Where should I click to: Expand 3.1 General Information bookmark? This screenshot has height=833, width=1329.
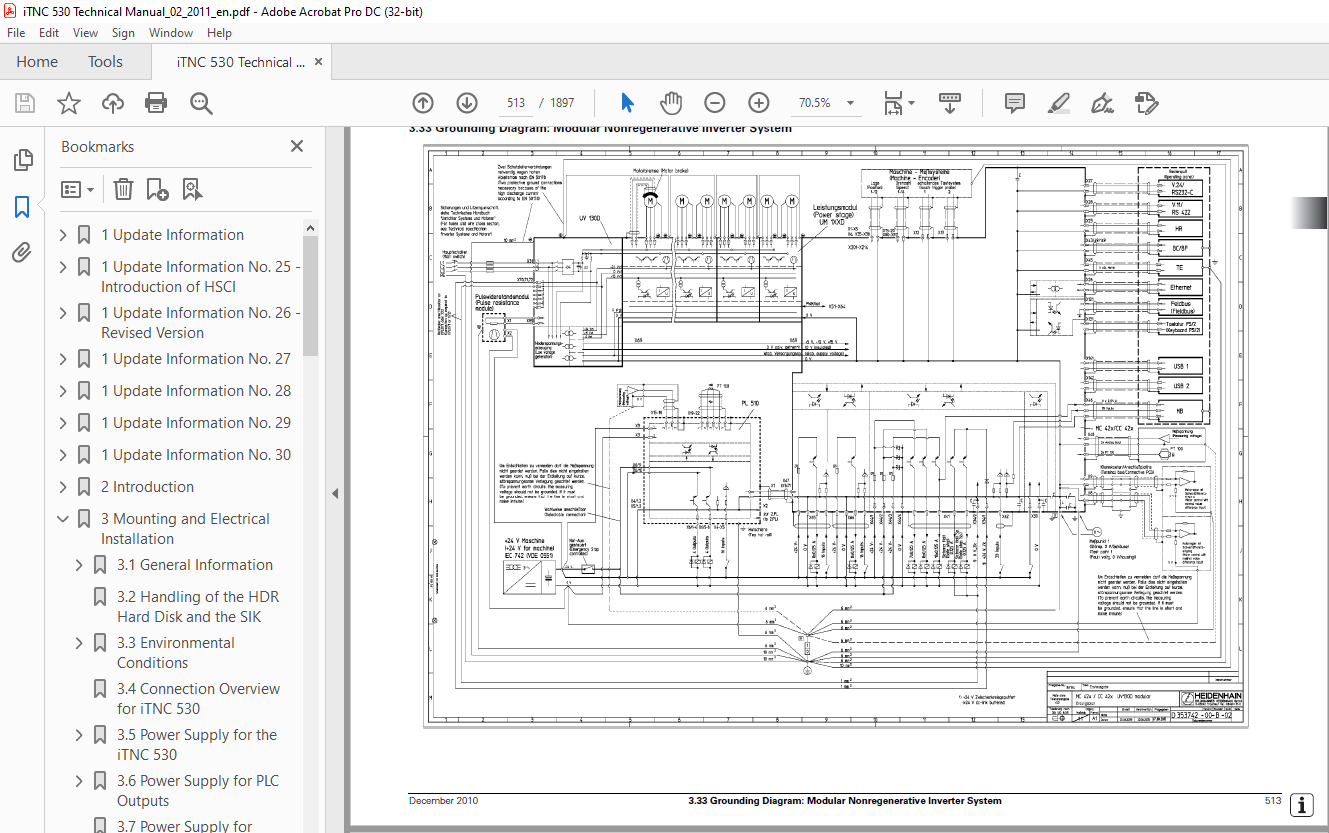tap(79, 565)
